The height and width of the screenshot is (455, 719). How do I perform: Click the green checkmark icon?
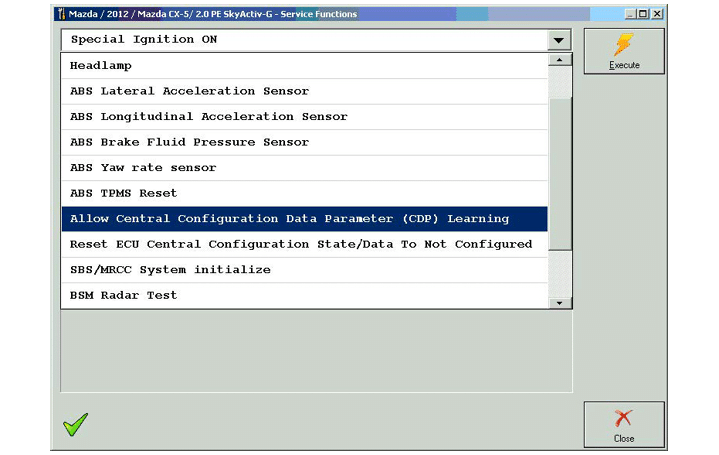75,424
